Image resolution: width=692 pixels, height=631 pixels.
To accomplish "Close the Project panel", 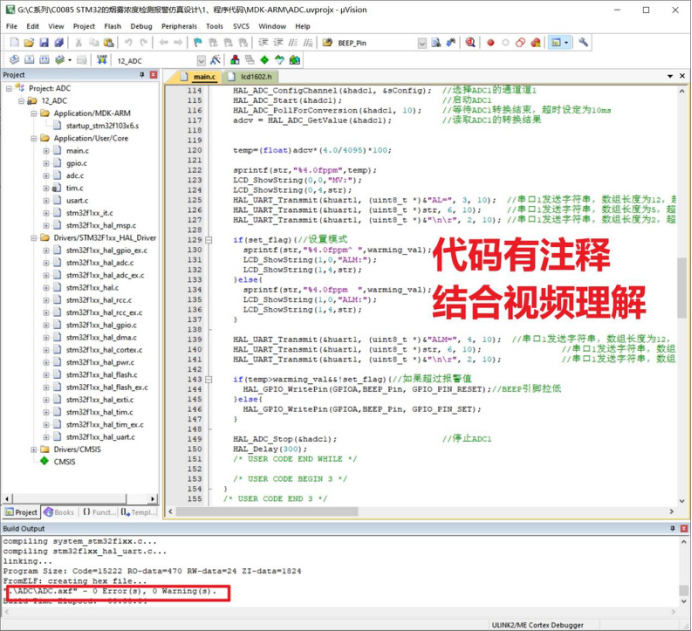I will 154,75.
